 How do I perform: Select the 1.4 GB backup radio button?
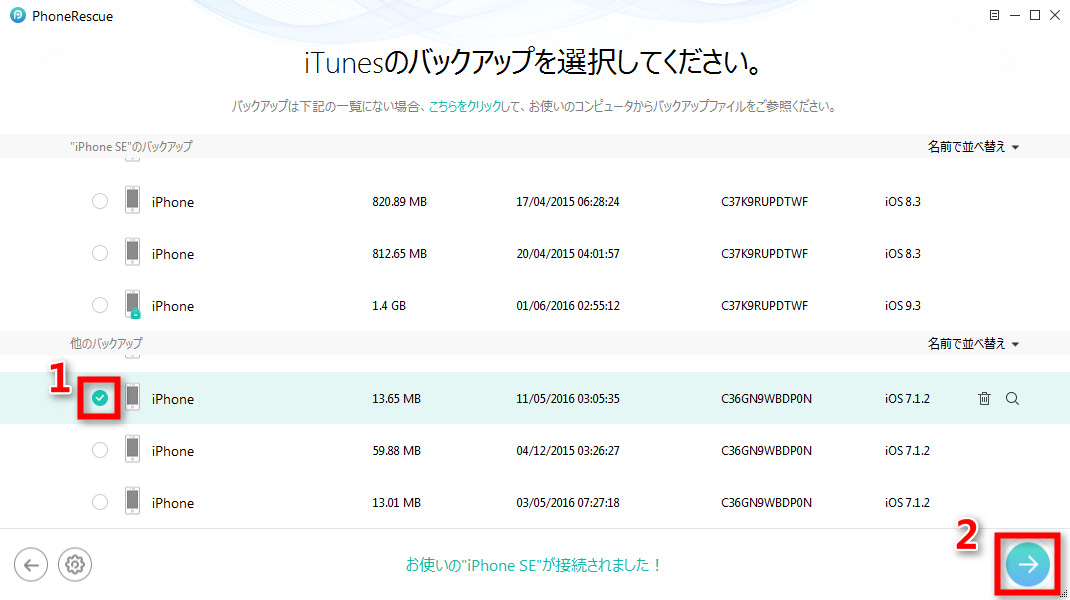pyautogui.click(x=100, y=305)
